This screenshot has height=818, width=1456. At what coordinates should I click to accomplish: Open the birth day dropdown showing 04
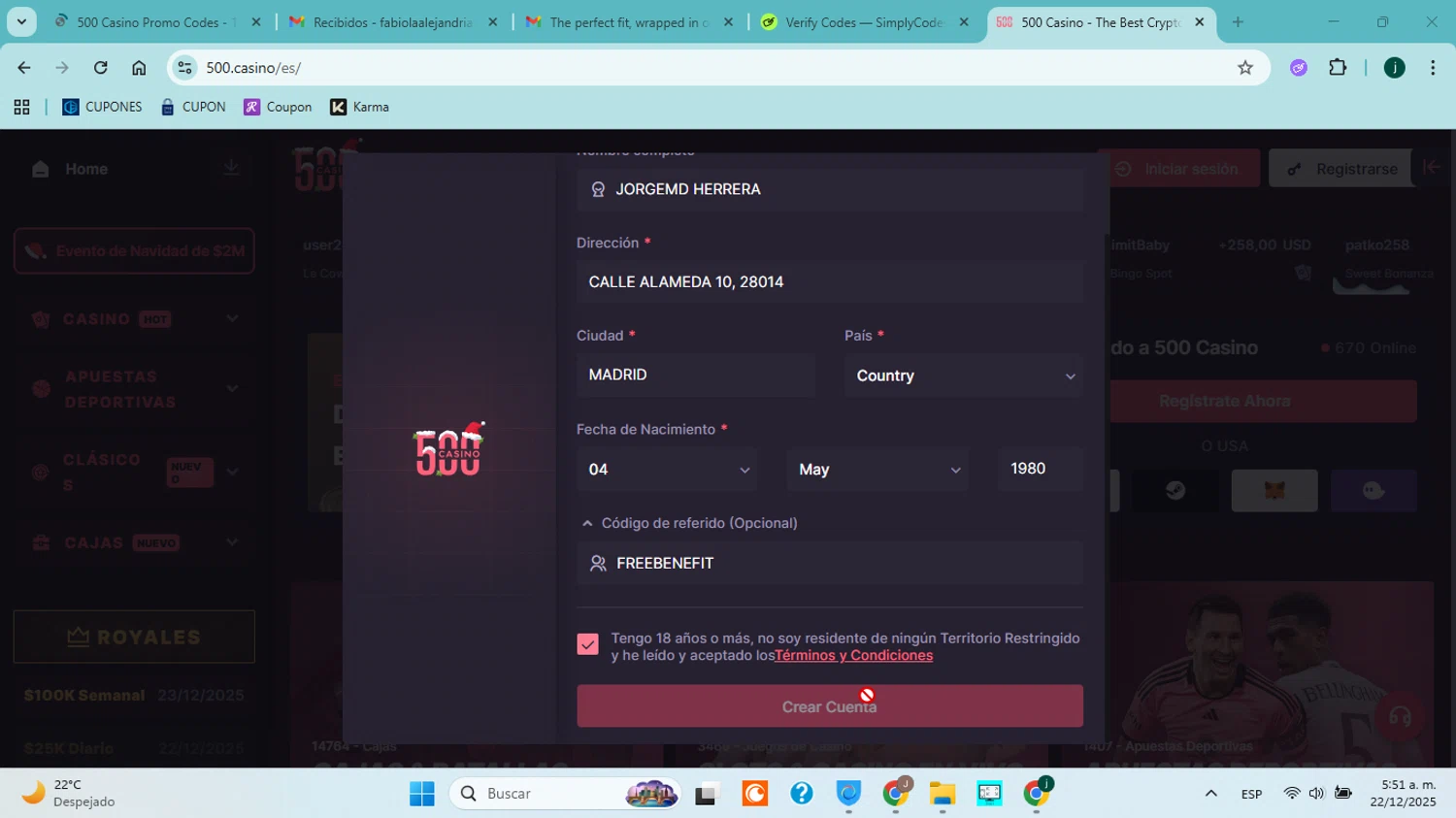[668, 470]
